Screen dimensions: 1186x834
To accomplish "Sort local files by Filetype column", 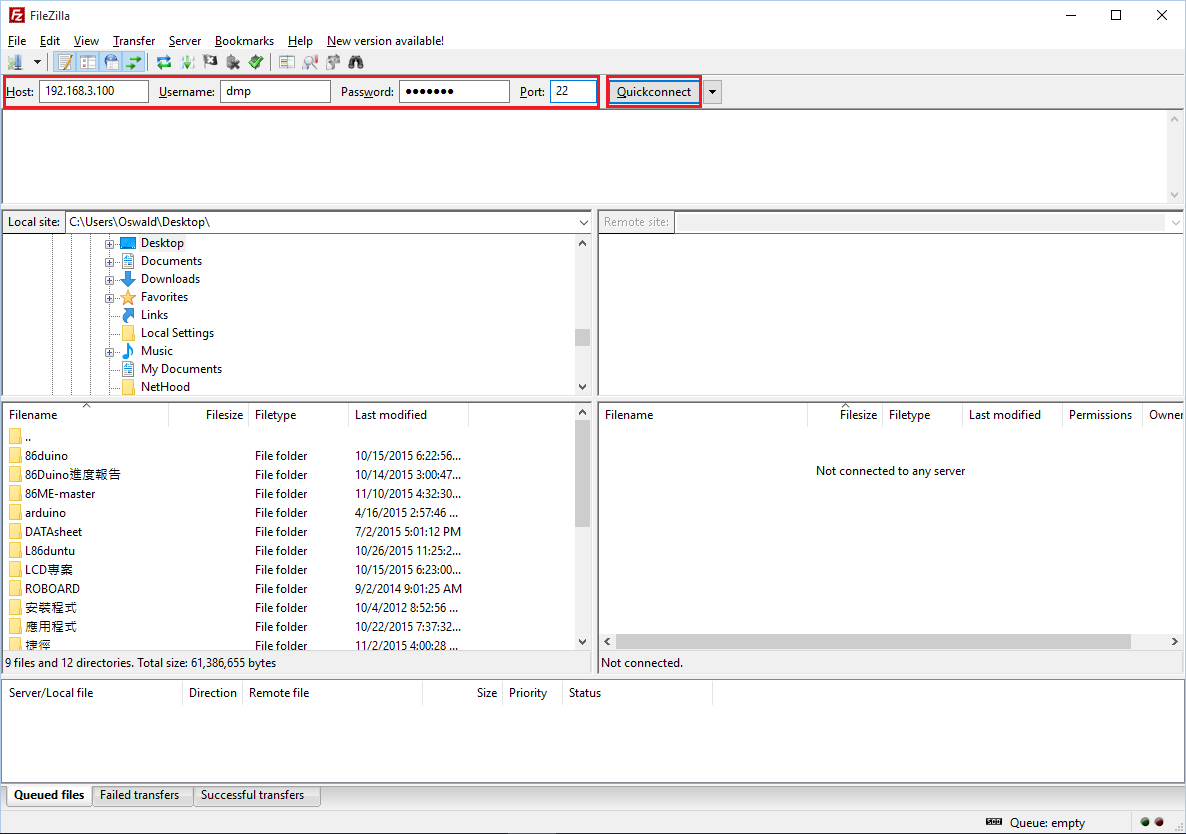I will 298,415.
